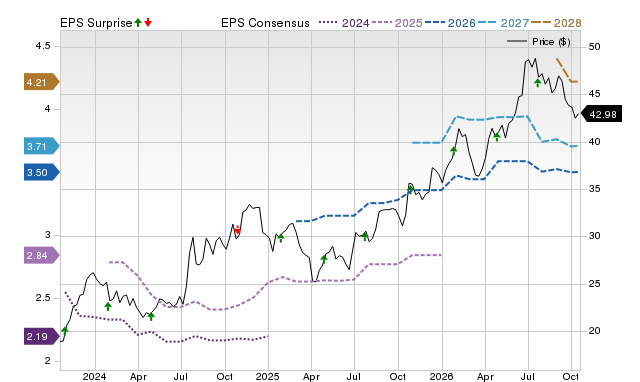Click the black 42.98 current price tag
Image resolution: width=640 pixels, height=382 pixels.
point(601,114)
